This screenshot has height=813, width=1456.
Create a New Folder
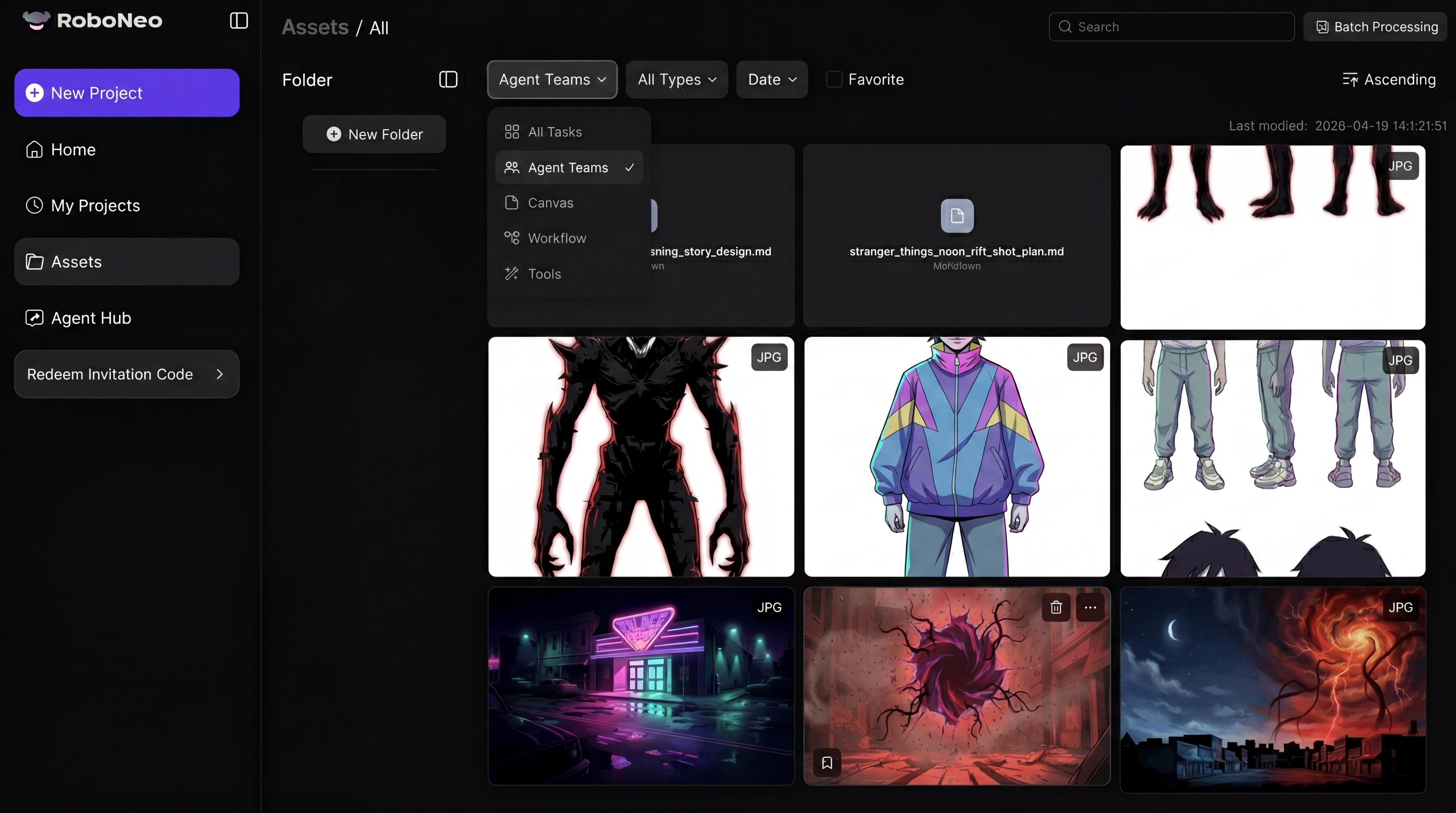374,134
